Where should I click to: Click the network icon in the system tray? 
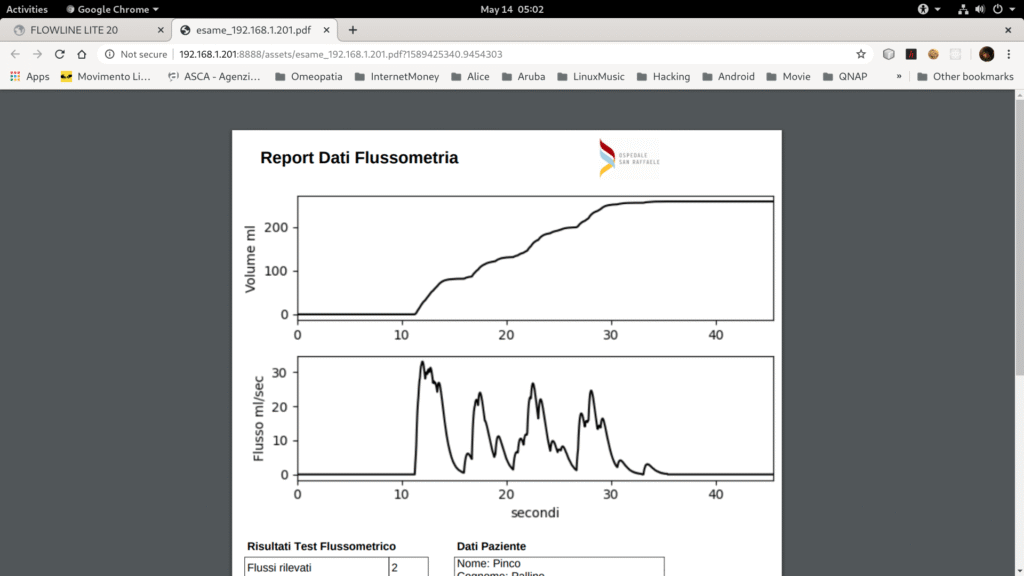(x=964, y=9)
